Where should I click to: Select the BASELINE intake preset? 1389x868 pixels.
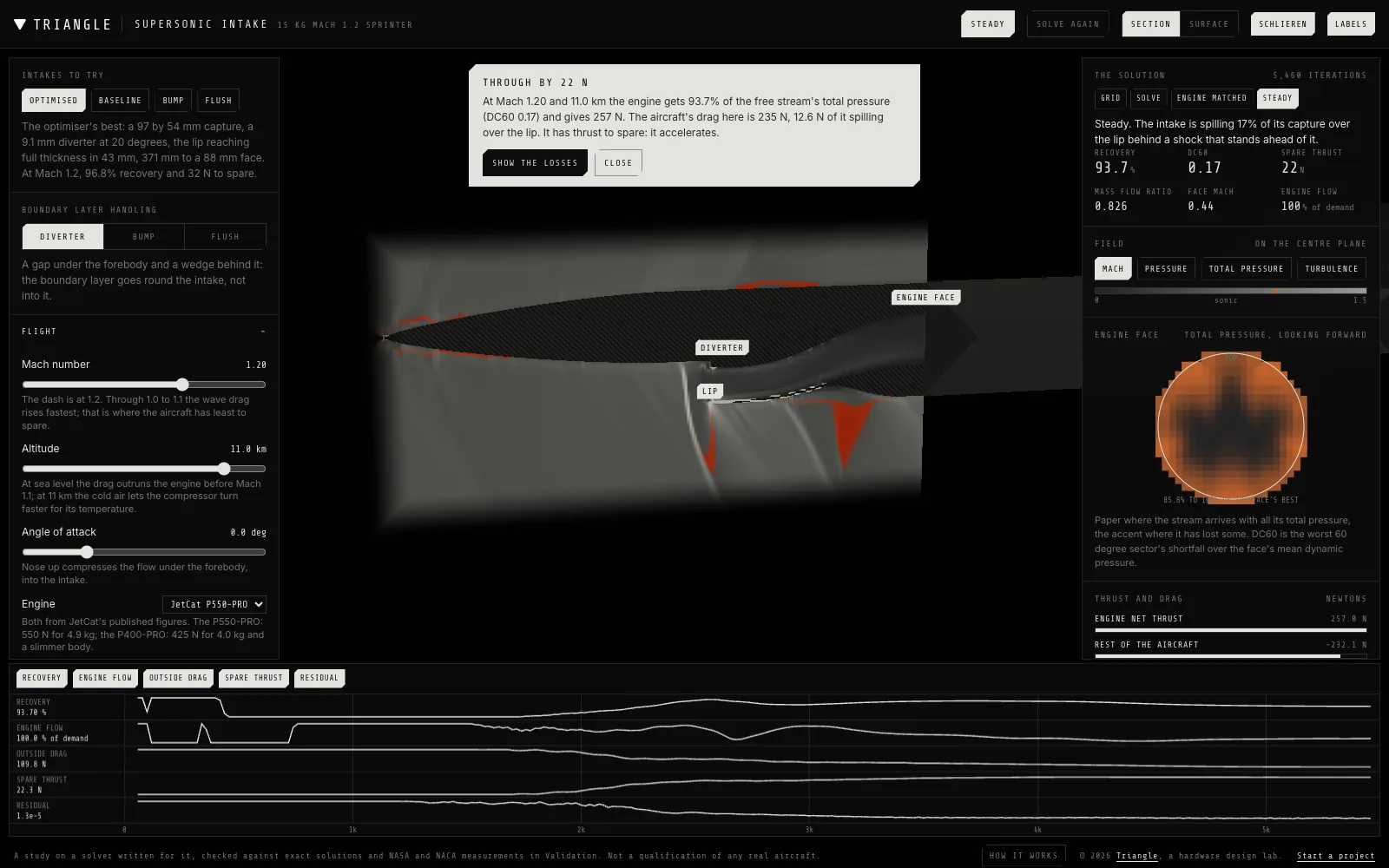click(120, 101)
